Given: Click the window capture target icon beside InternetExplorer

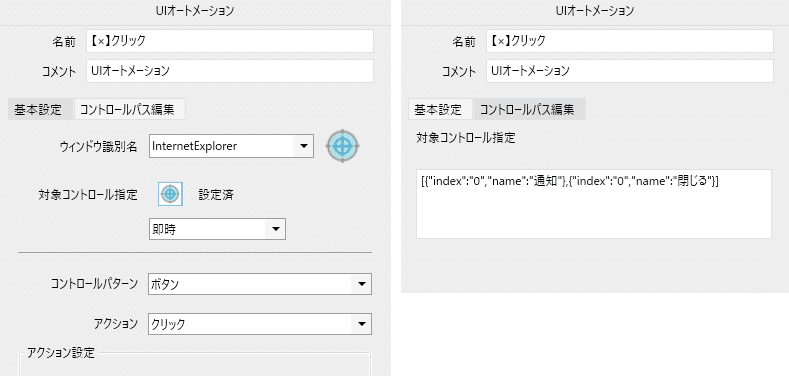Looking at the screenshot, I should [x=342, y=146].
